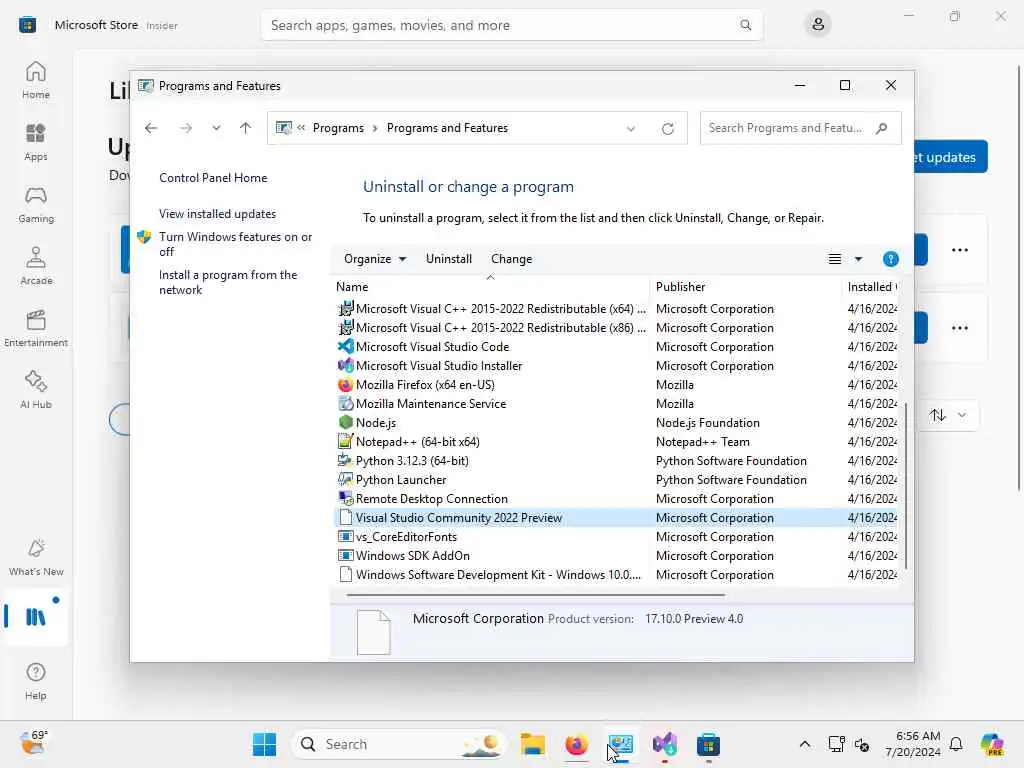
Task: Select Microsoft Visual Studio Installer entry
Action: coord(616,366)
